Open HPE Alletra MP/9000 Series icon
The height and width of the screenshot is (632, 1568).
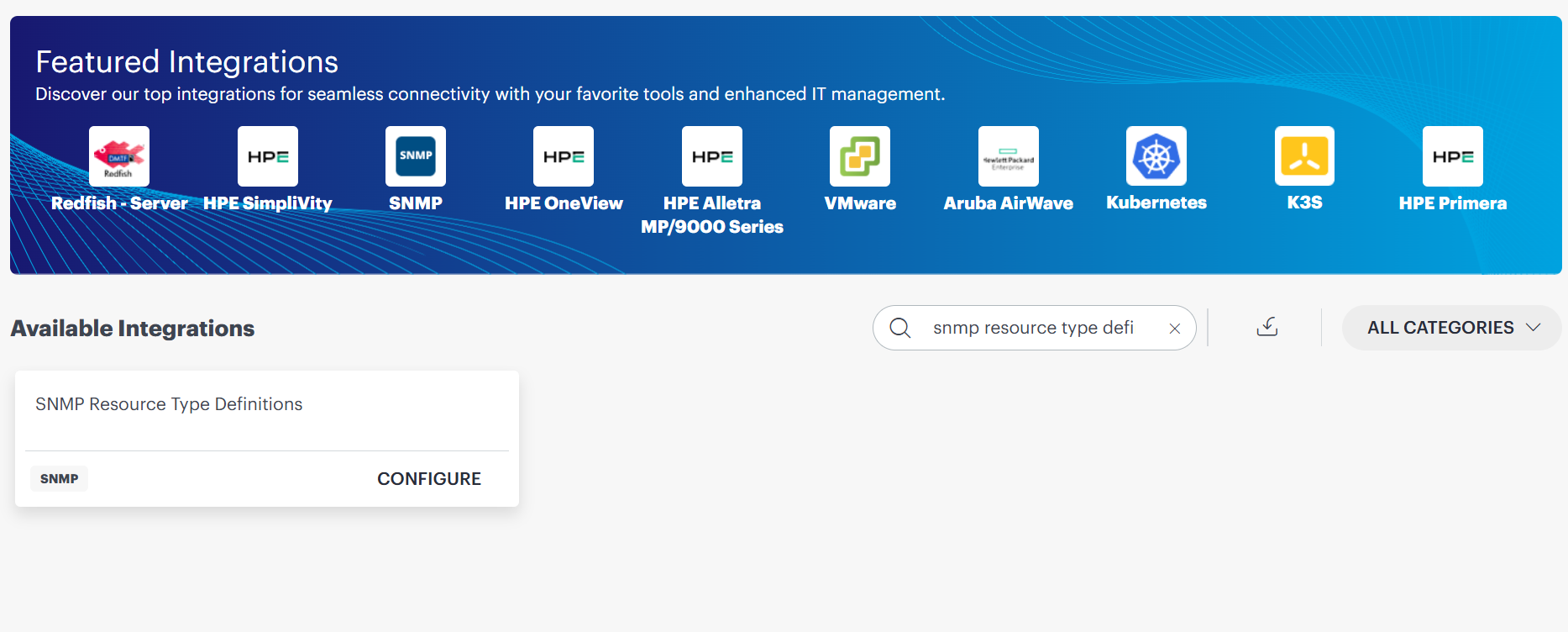pos(712,156)
